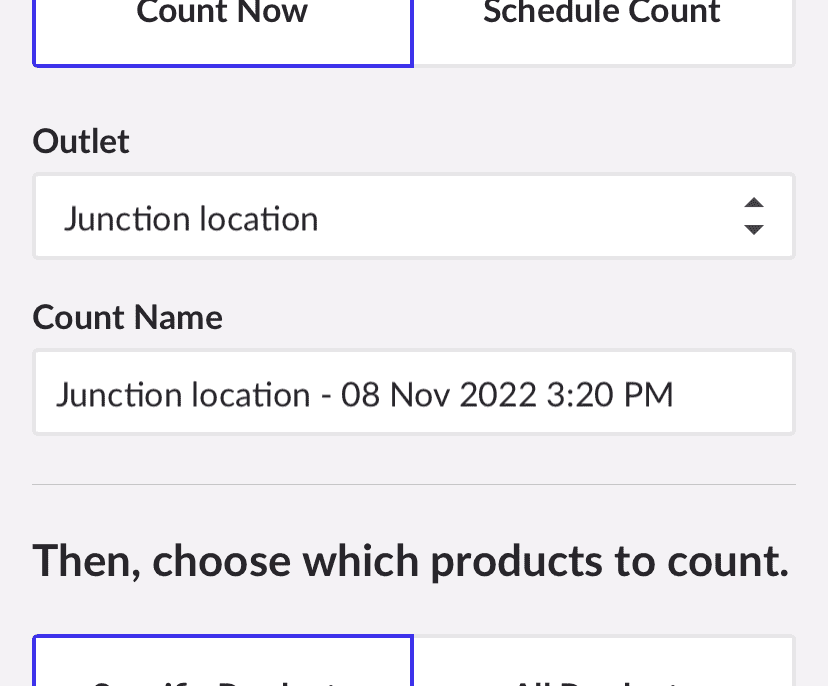Image resolution: width=828 pixels, height=686 pixels.
Task: Click the downward arrow on Outlet selector
Action: 754,229
